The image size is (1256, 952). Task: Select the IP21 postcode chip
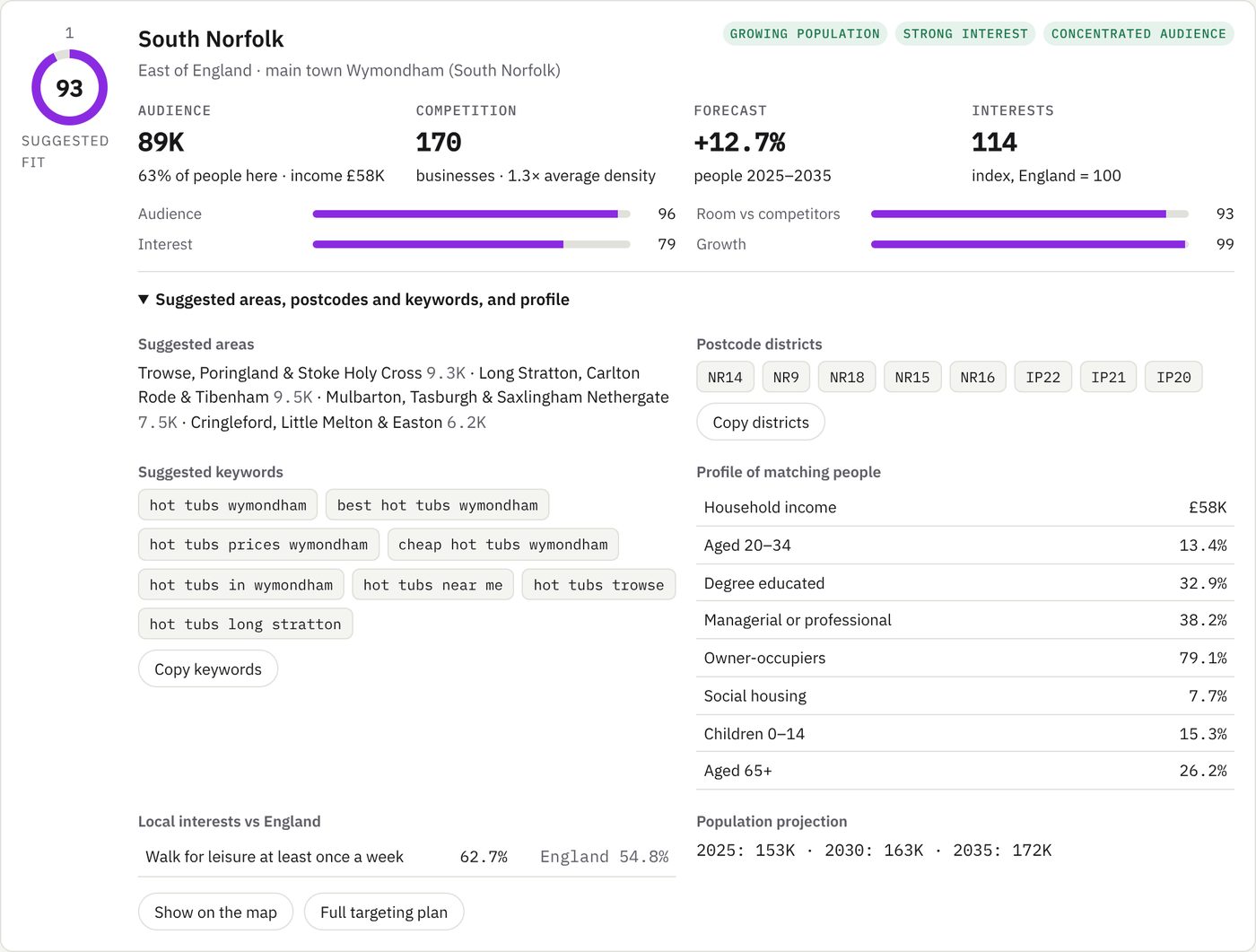coord(1109,378)
